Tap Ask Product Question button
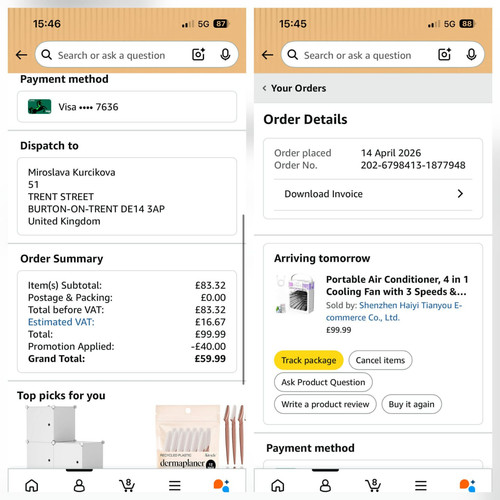Image resolution: width=500 pixels, height=500 pixels. [x=323, y=382]
